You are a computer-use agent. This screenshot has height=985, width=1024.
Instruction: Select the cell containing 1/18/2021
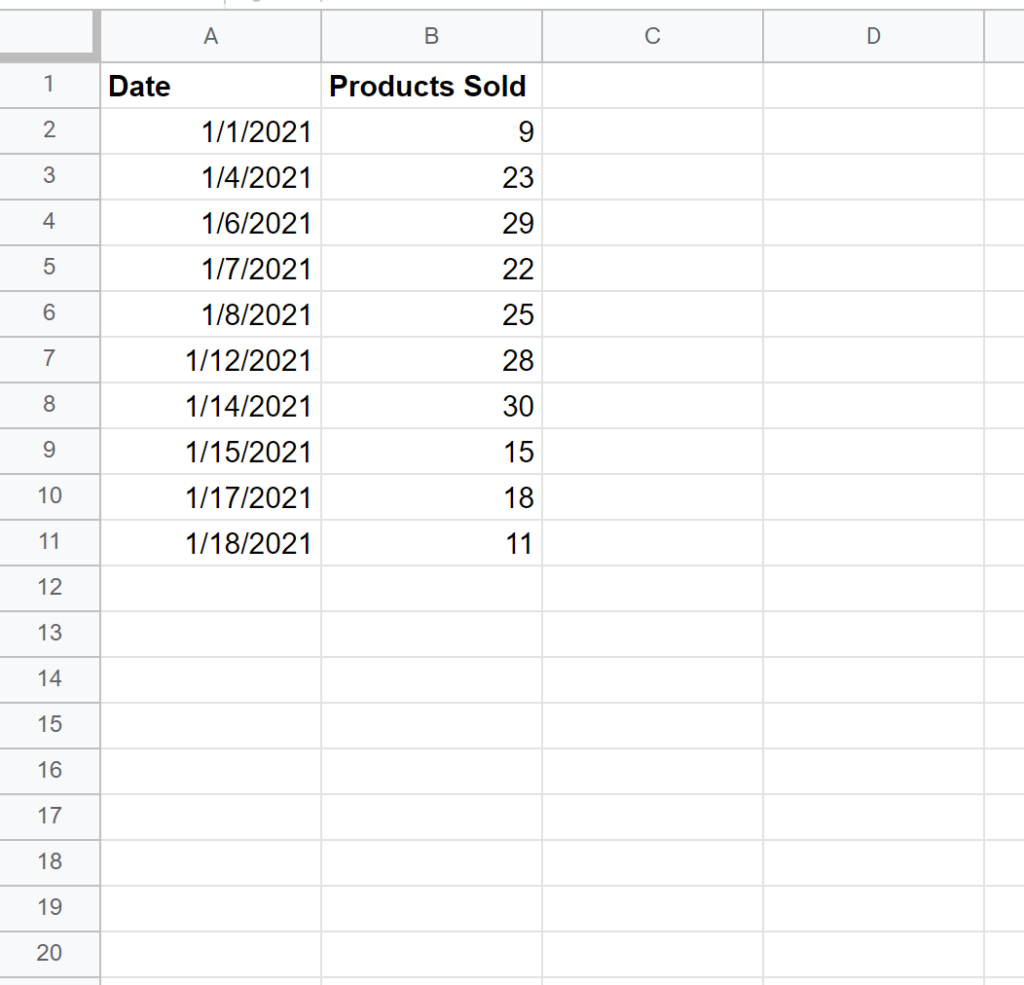pos(210,543)
